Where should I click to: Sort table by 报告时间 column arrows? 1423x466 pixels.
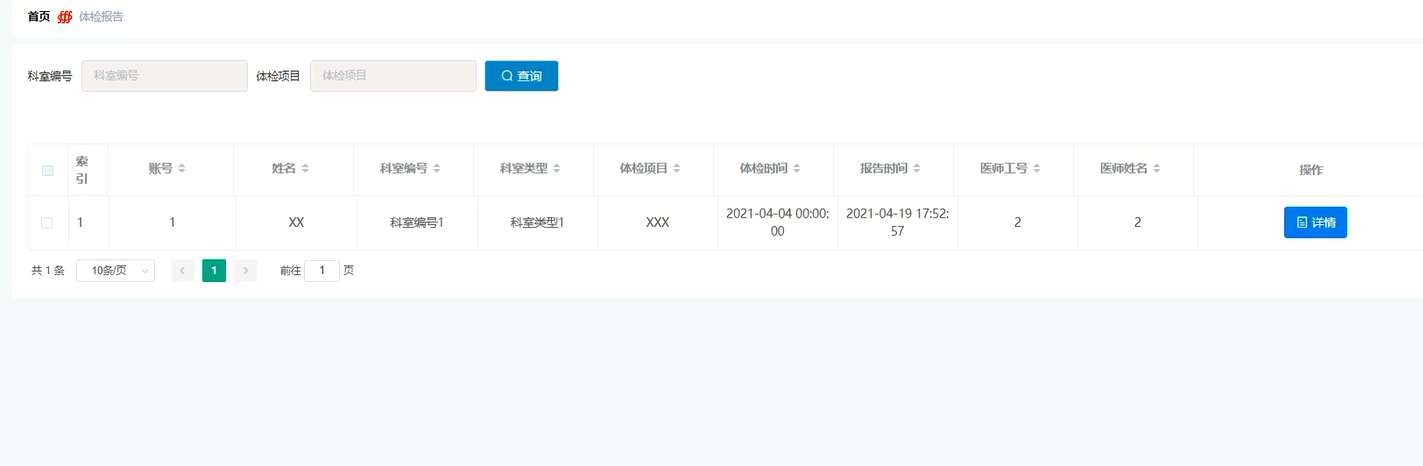[917, 169]
